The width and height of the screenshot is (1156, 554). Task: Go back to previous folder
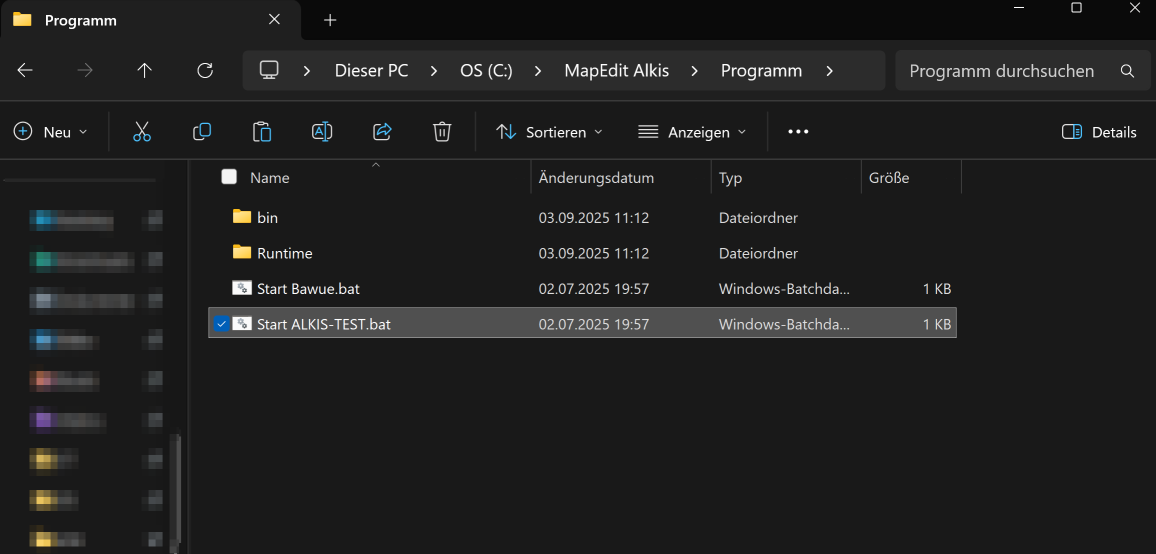click(x=26, y=71)
